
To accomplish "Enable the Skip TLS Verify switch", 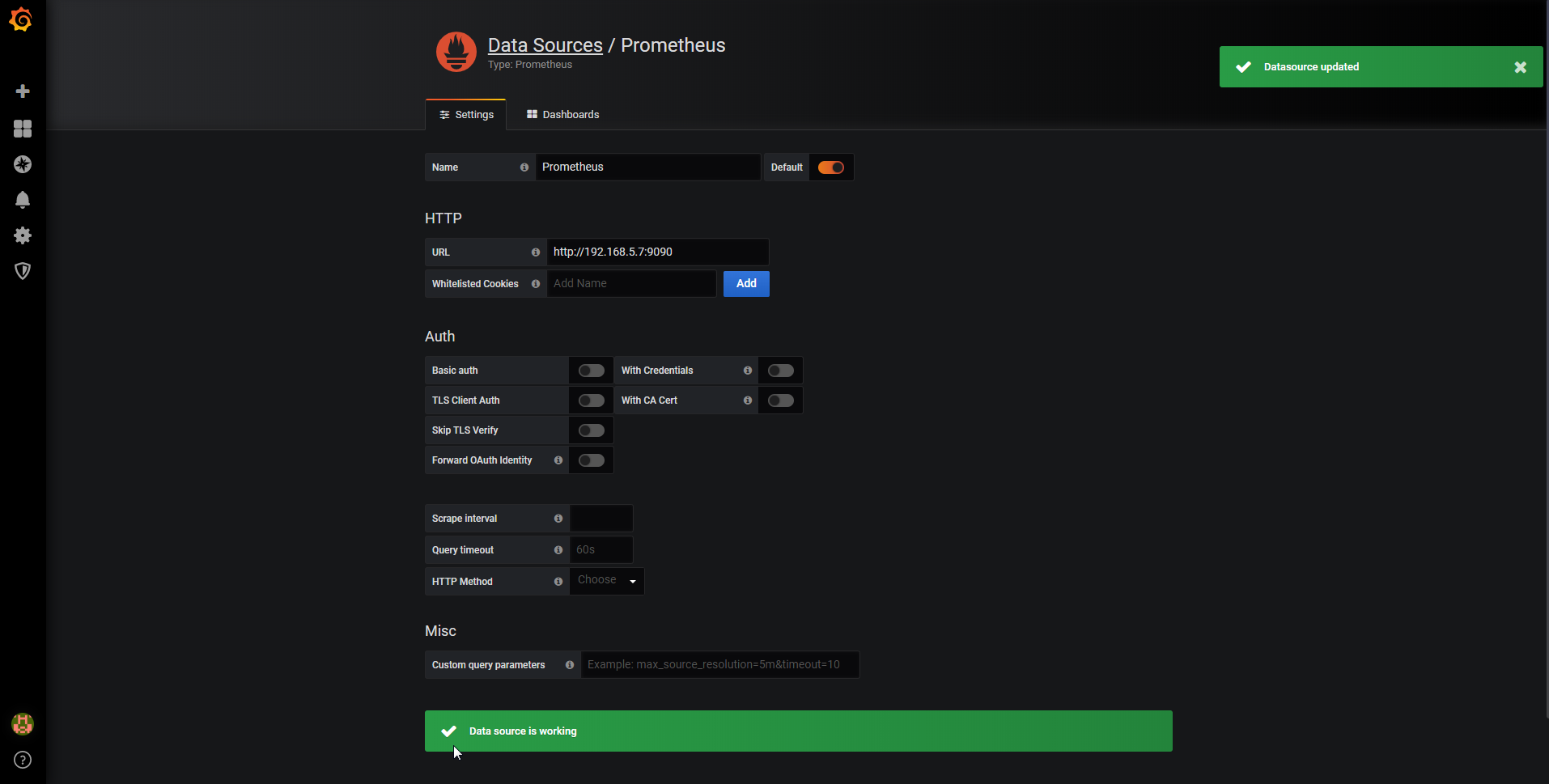I will (x=592, y=430).
